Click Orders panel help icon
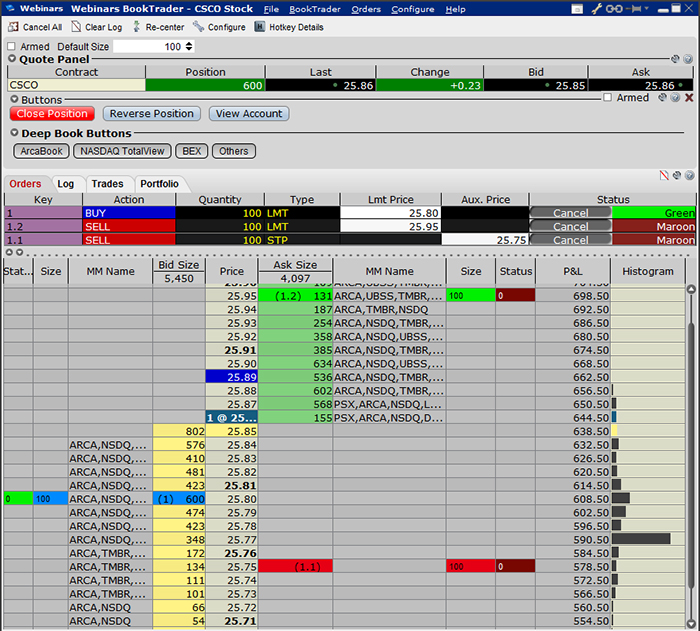This screenshot has height=631, width=700. pos(689,176)
